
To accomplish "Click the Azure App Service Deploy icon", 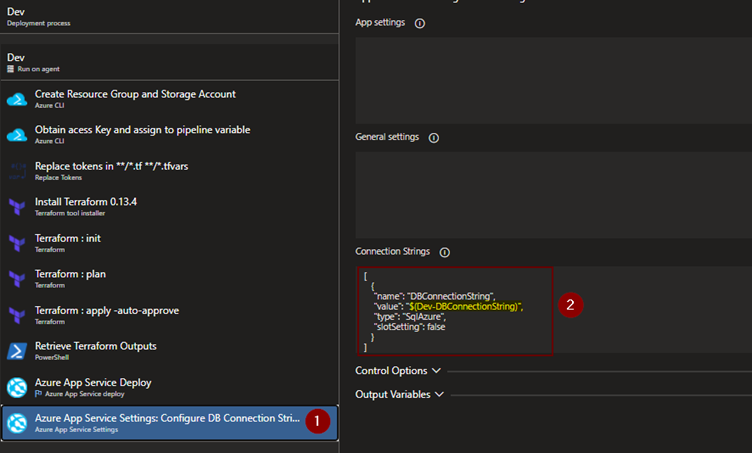I will (17, 387).
